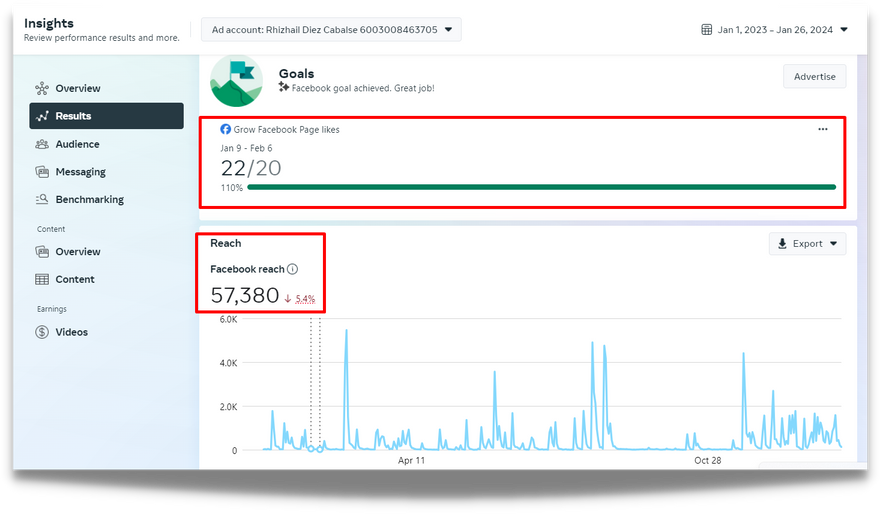Open the Export dropdown
The height and width of the screenshot is (514, 880).
(807, 244)
